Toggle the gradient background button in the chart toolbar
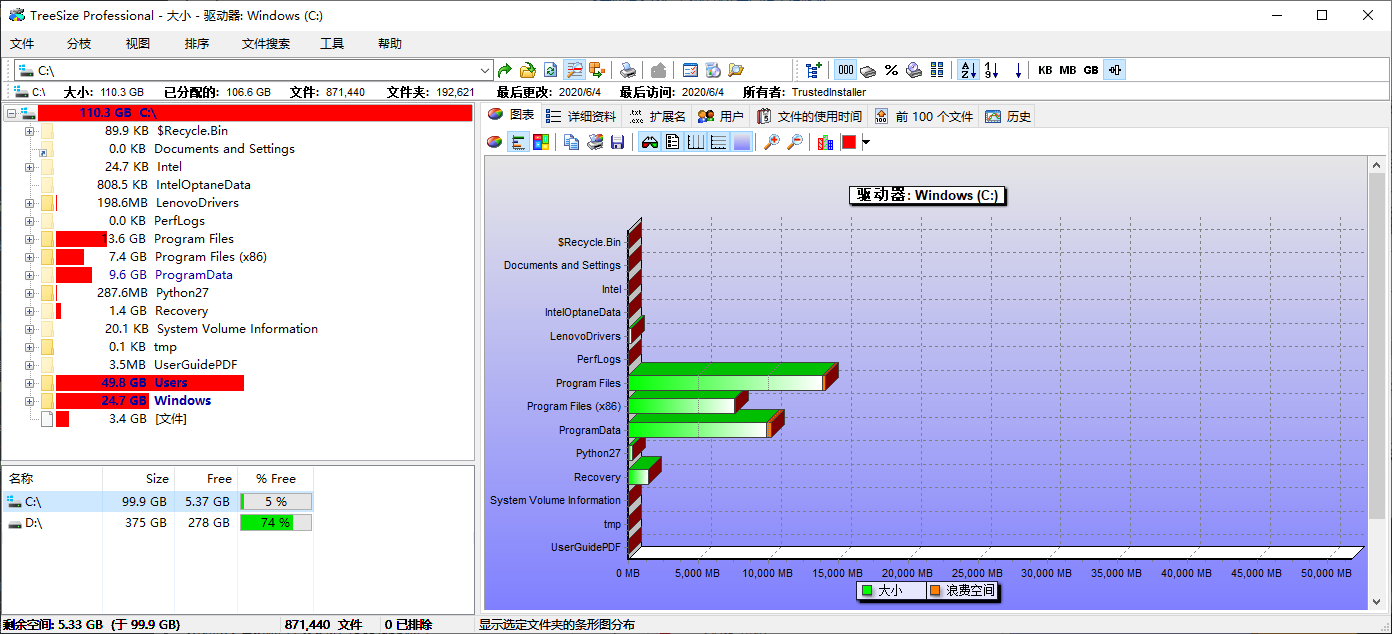 coord(742,142)
